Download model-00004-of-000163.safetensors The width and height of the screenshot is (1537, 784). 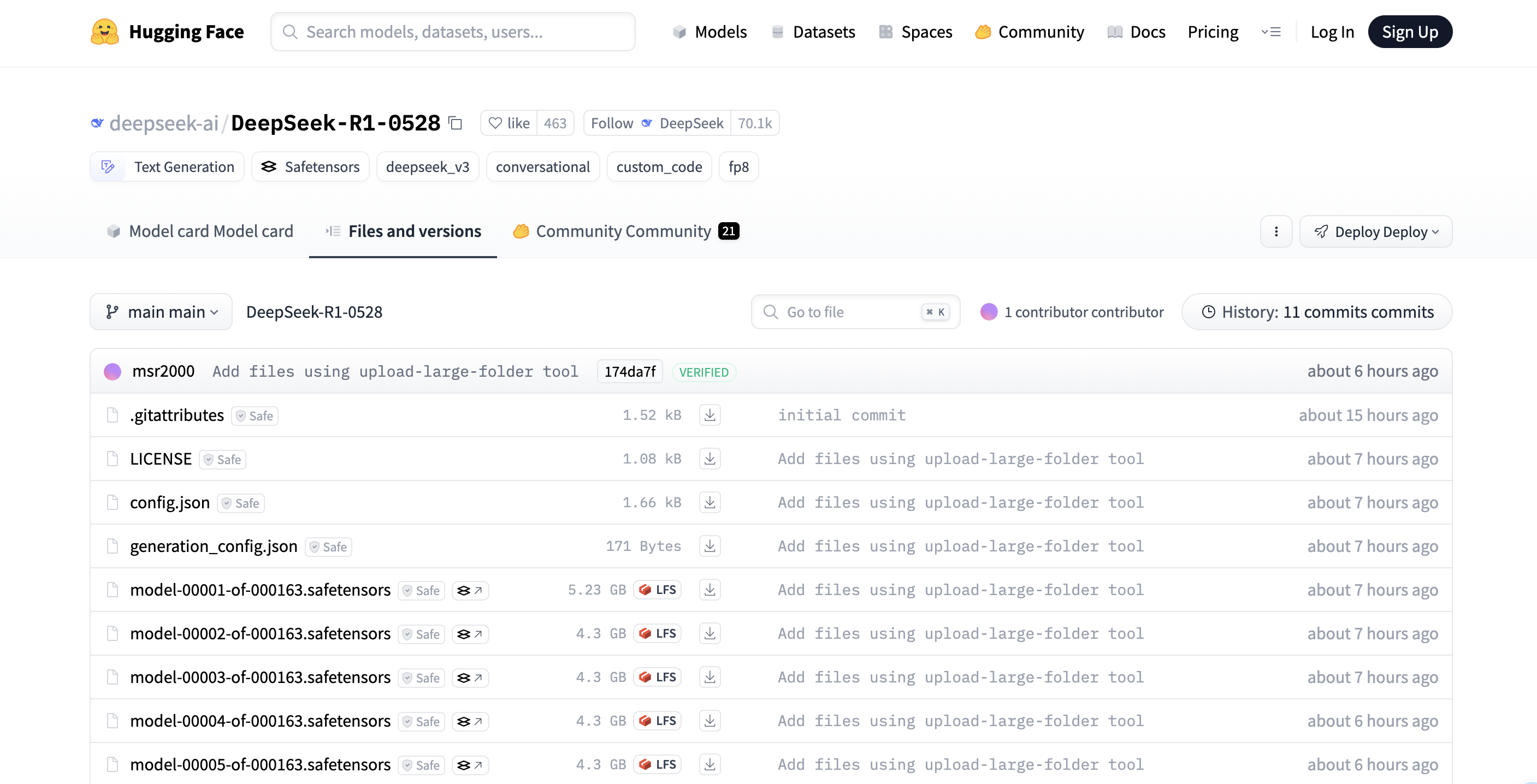click(710, 721)
